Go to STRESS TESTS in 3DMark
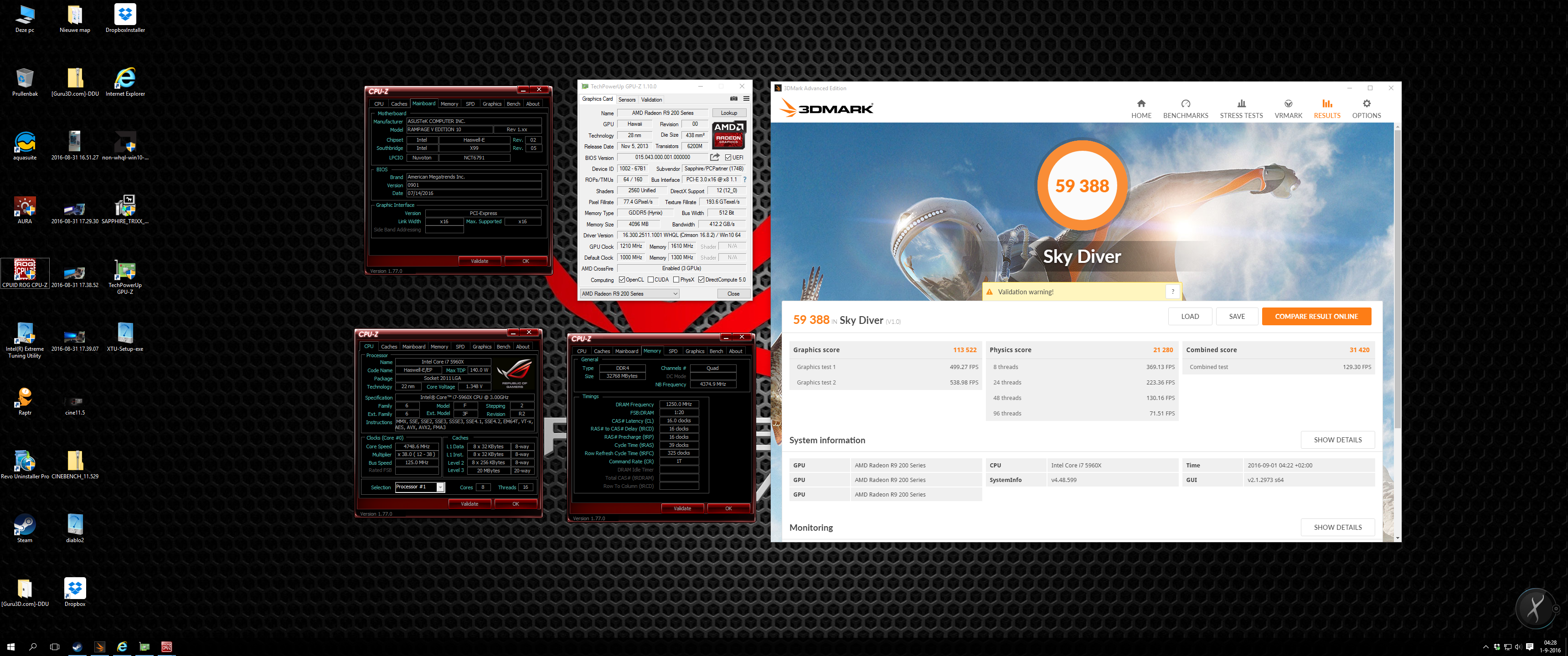Image resolution: width=1568 pixels, height=656 pixels. [x=1241, y=109]
